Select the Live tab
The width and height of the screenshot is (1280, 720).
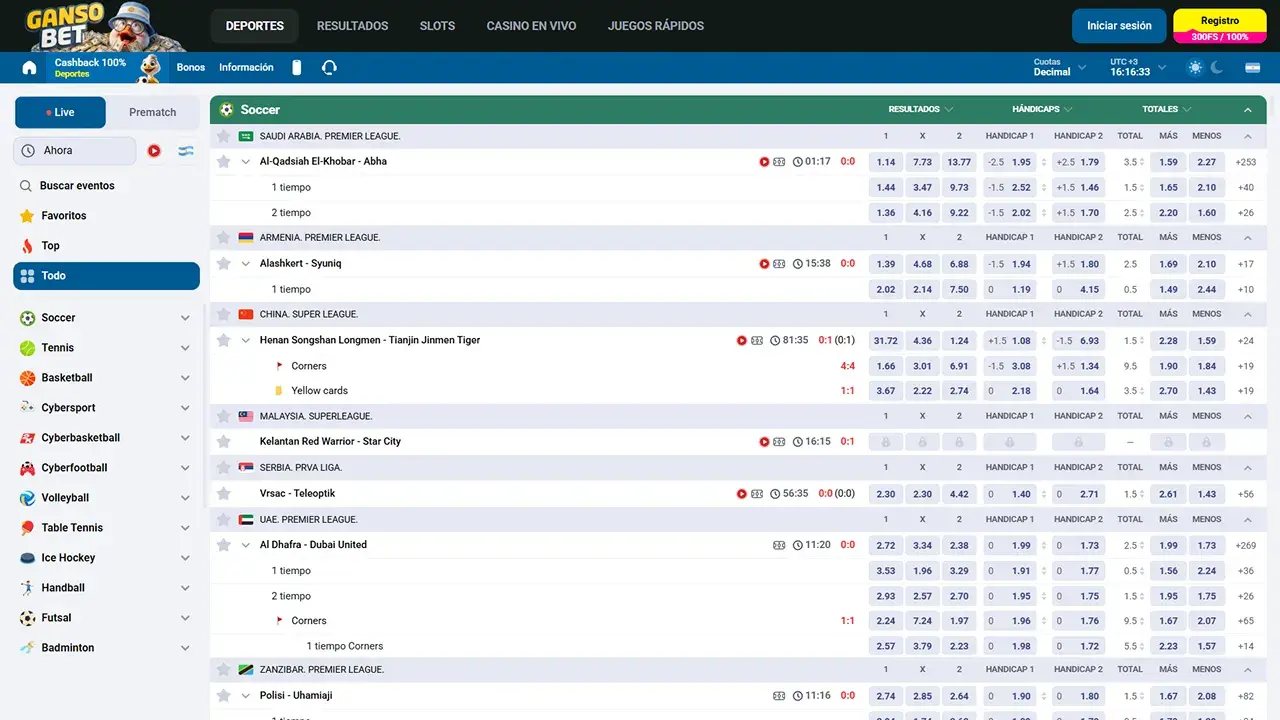pyautogui.click(x=60, y=113)
